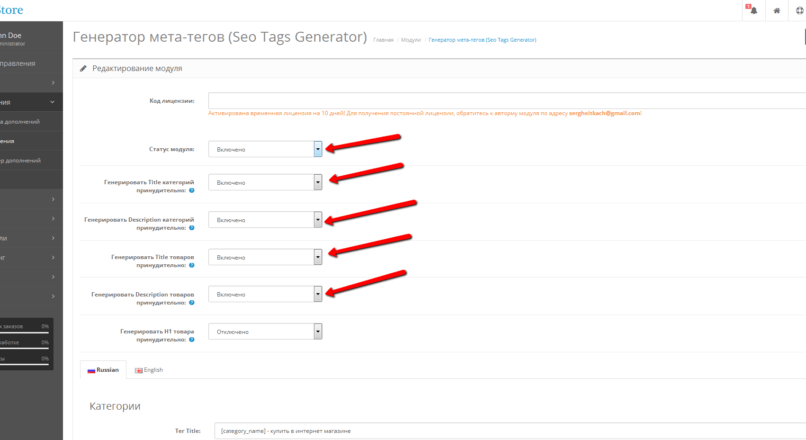Click help icon next to Title товаров
806x440 pixels.
tap(191, 265)
